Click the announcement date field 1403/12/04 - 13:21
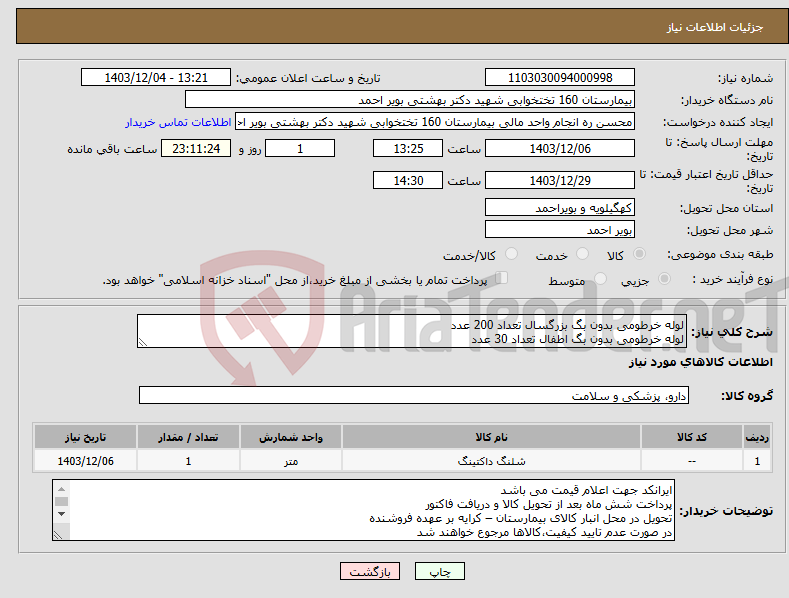This screenshot has height=598, width=789. click(x=156, y=78)
